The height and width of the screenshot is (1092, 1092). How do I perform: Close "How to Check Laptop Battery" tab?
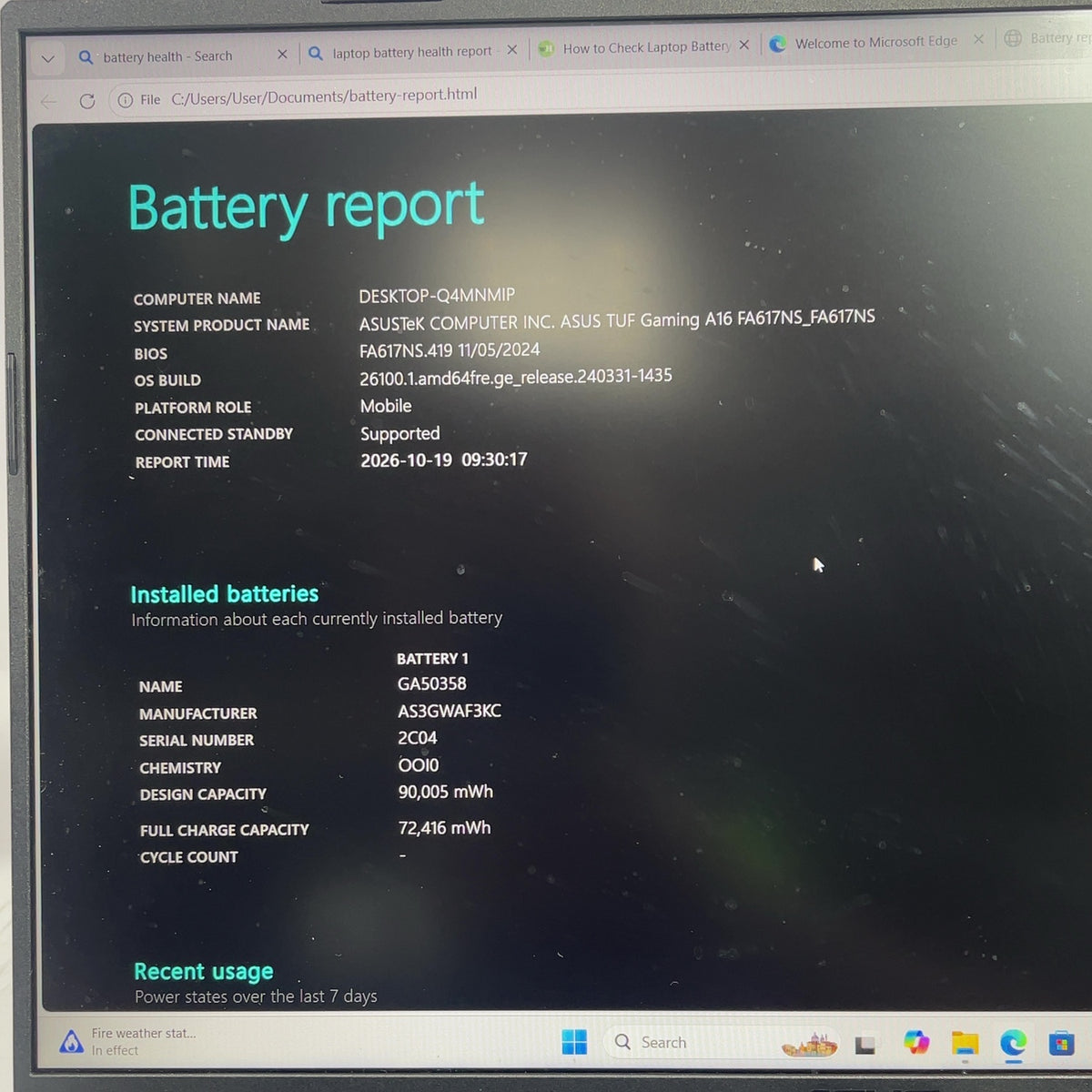tap(744, 45)
